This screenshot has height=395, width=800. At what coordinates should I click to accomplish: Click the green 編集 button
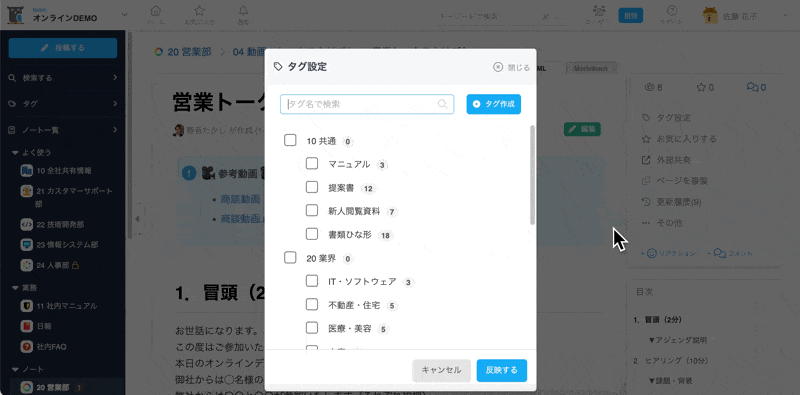coord(582,129)
